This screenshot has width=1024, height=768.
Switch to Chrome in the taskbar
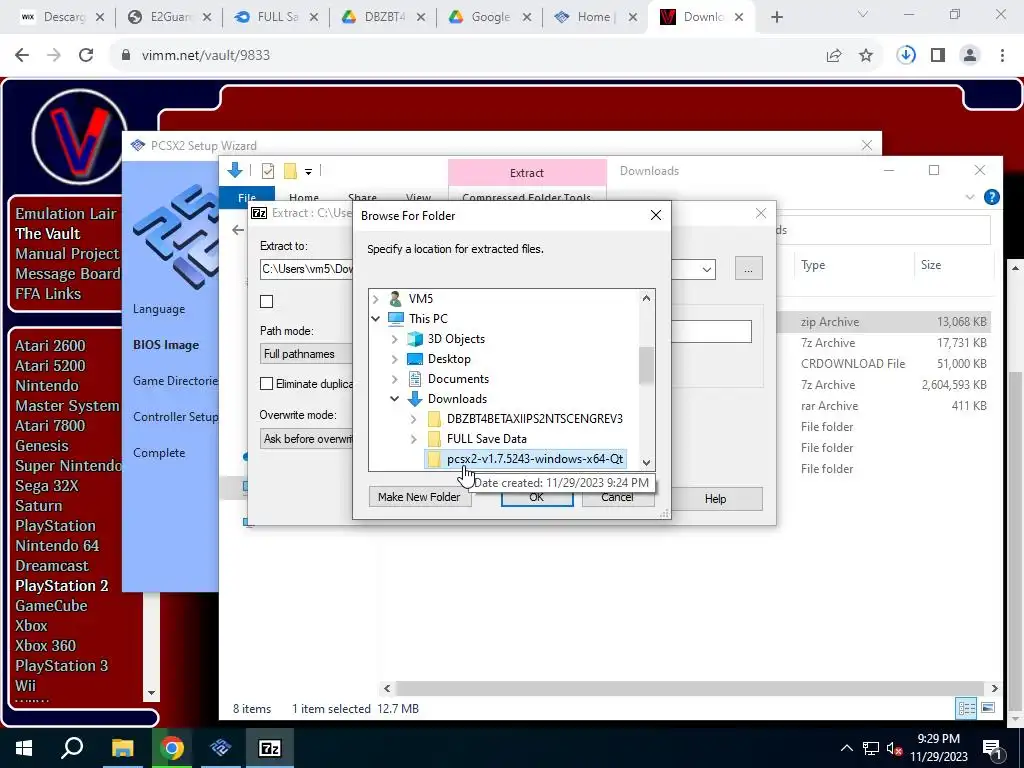pos(171,748)
